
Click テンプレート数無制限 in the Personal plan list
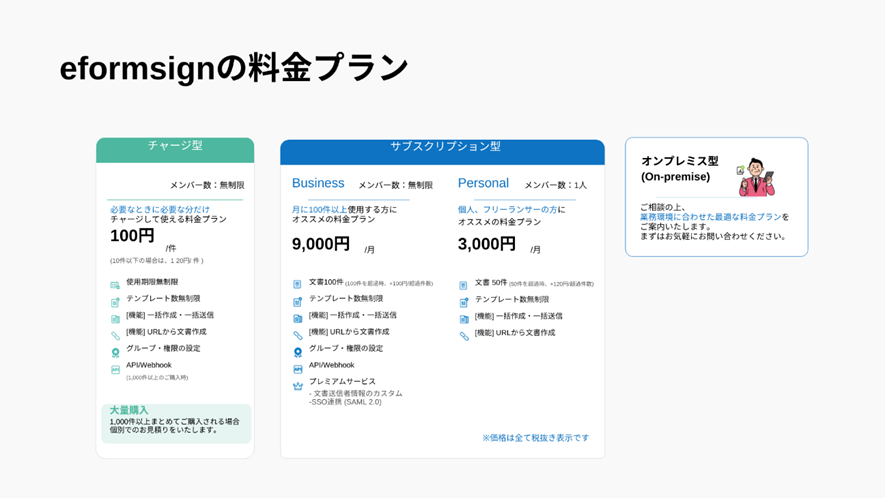512,299
